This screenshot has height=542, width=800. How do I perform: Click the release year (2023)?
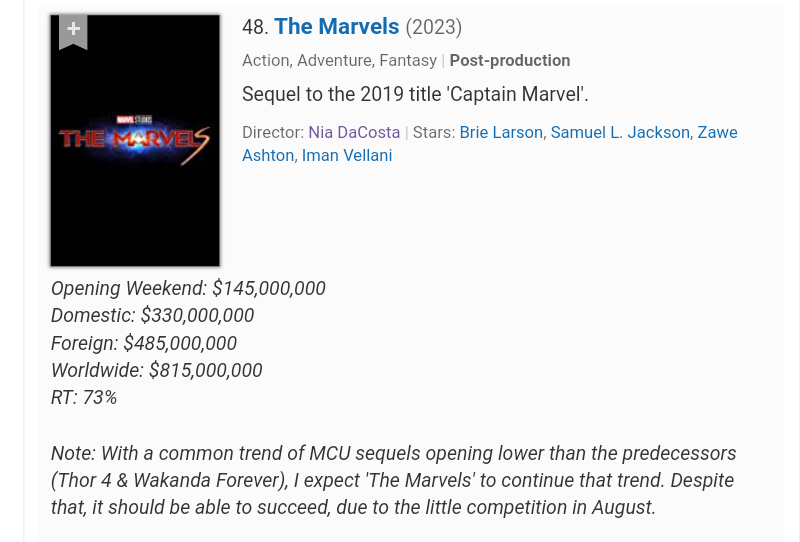coord(434,27)
